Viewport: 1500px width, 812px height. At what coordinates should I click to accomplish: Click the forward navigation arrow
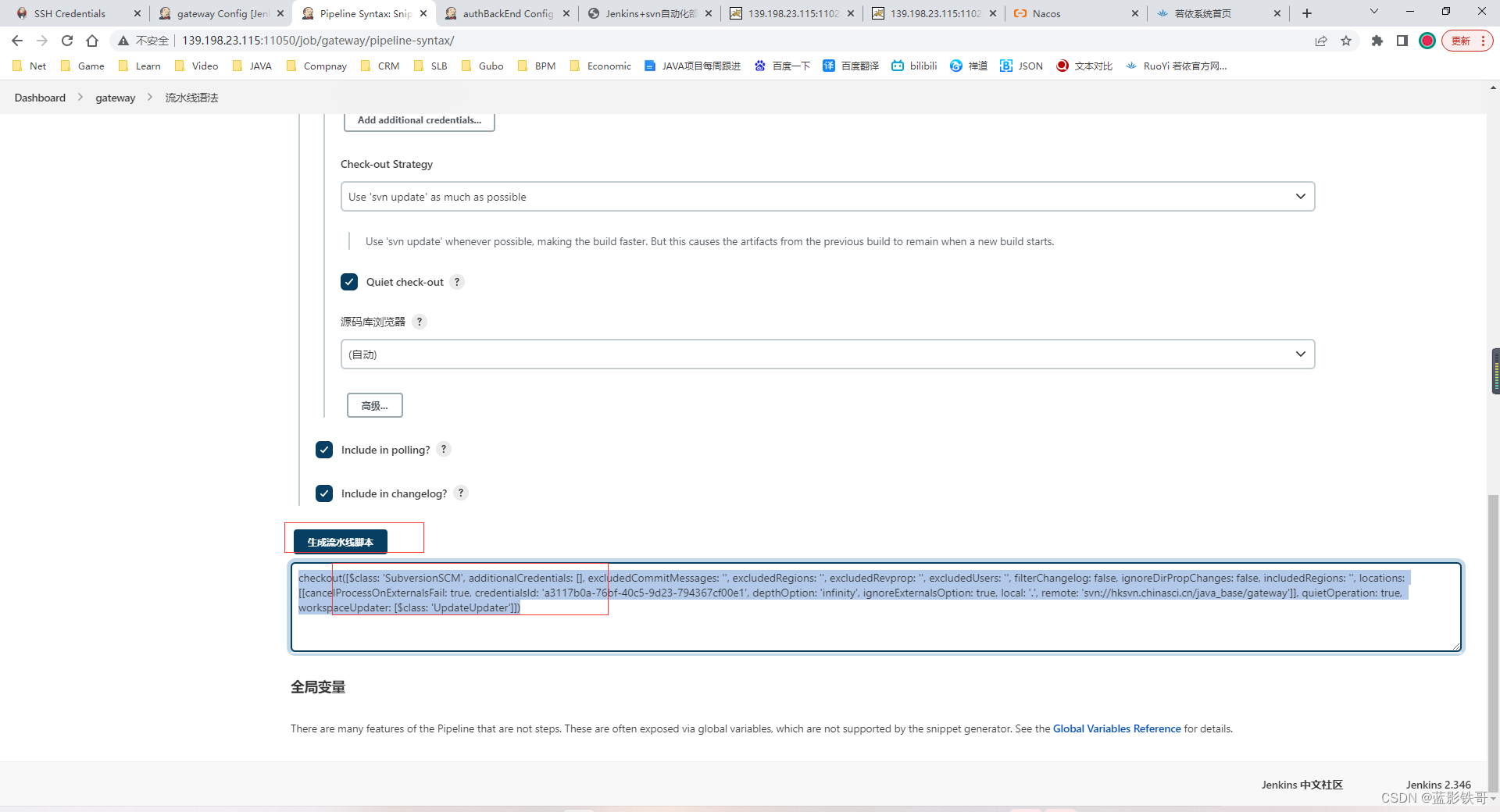[x=42, y=41]
